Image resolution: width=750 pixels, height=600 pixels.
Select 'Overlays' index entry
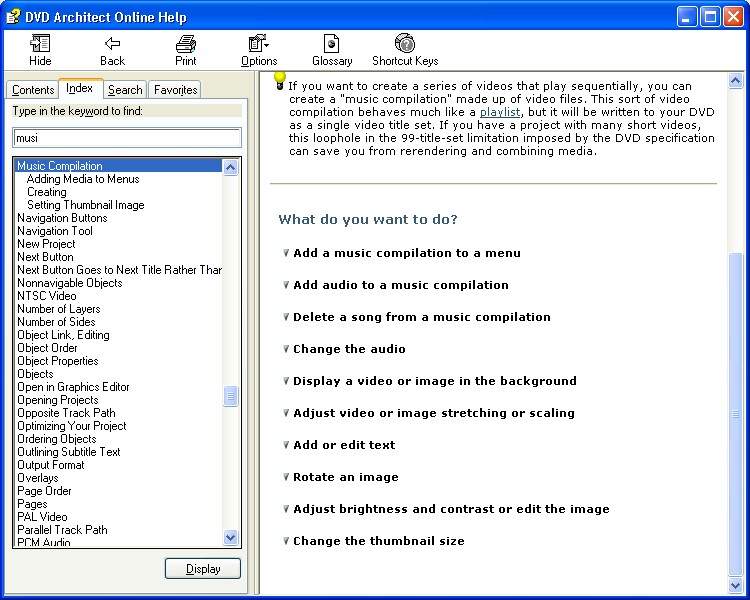(x=38, y=478)
